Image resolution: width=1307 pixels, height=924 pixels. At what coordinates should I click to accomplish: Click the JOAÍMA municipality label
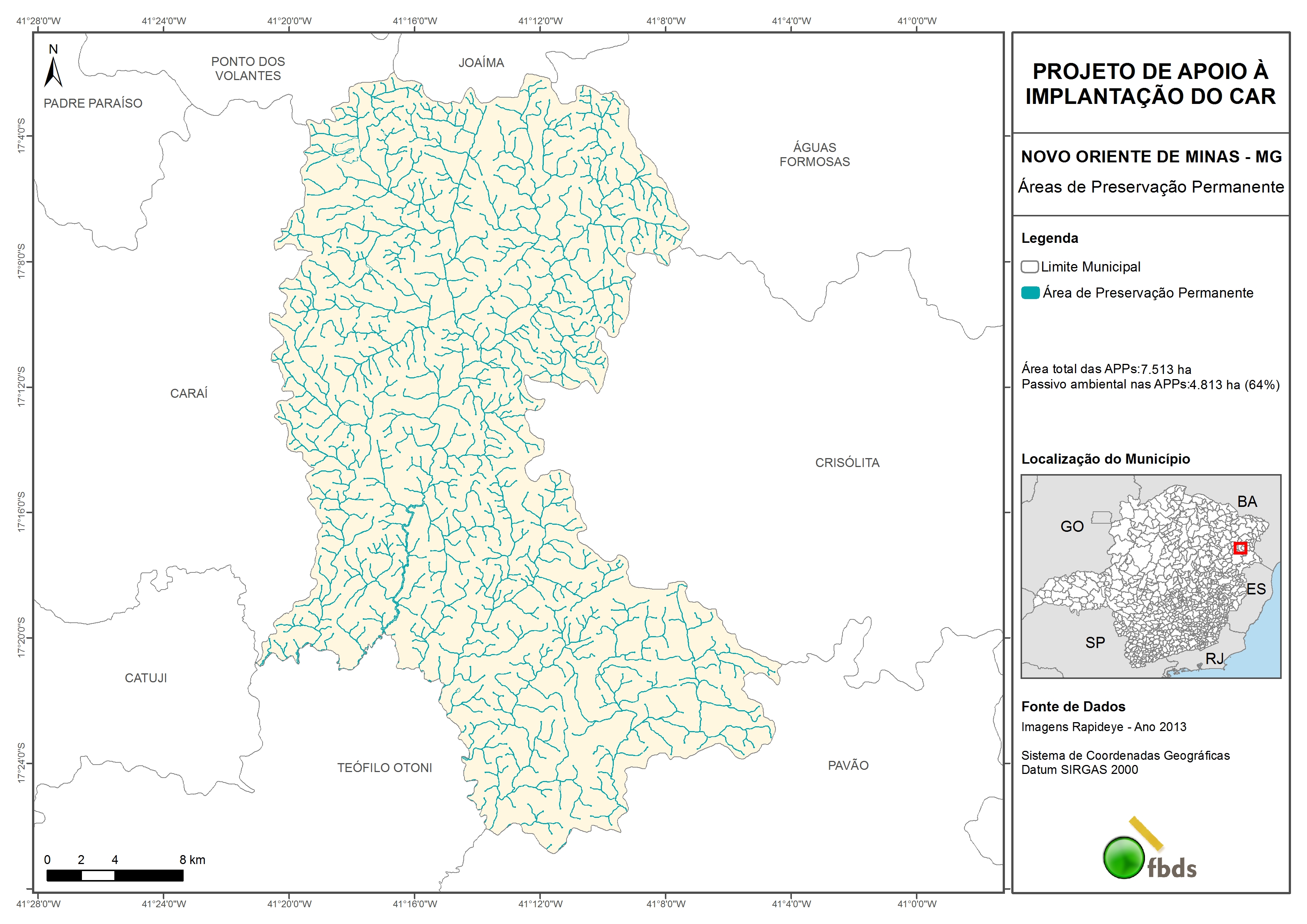[481, 63]
